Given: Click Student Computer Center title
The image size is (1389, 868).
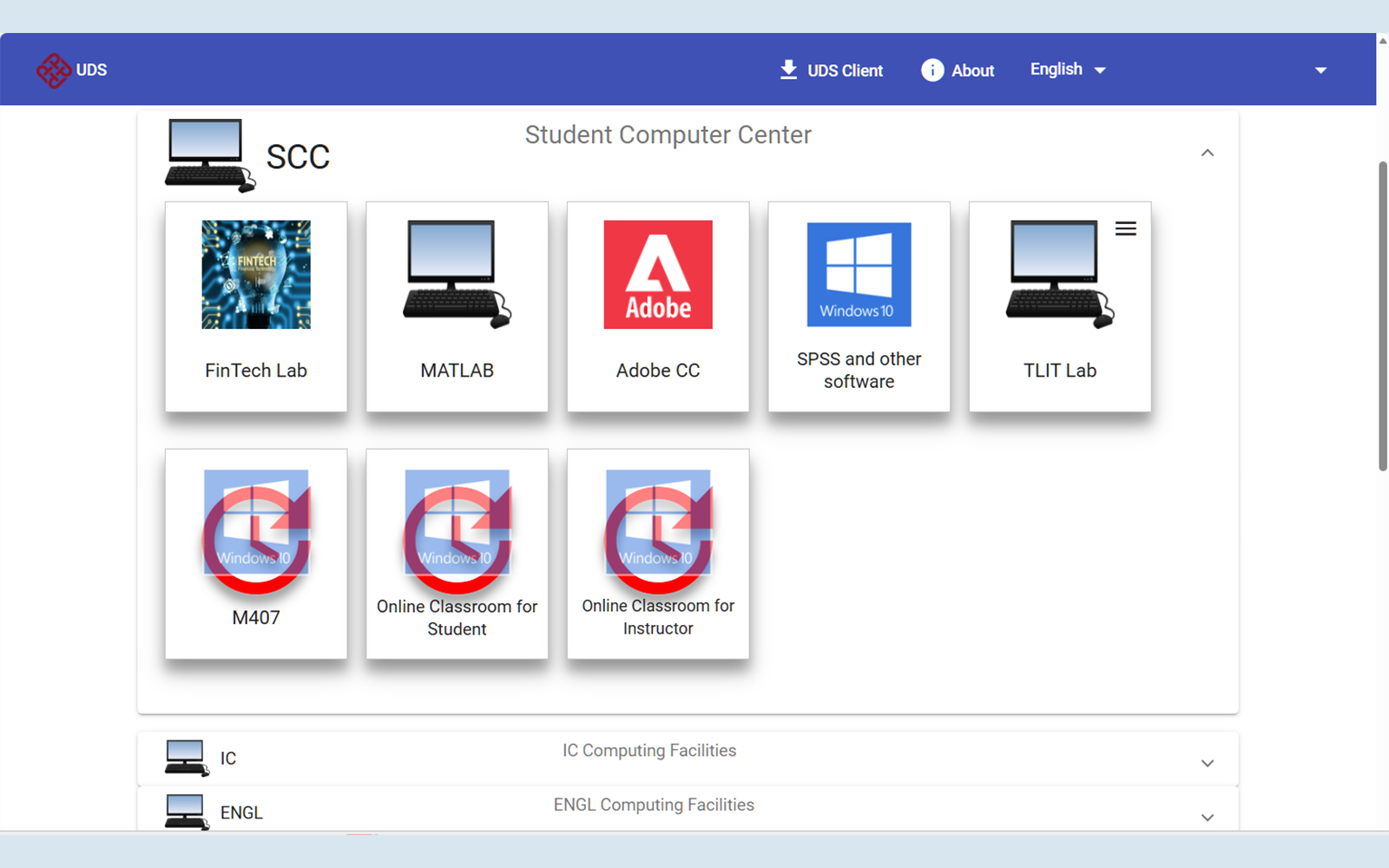Looking at the screenshot, I should pyautogui.click(x=668, y=135).
